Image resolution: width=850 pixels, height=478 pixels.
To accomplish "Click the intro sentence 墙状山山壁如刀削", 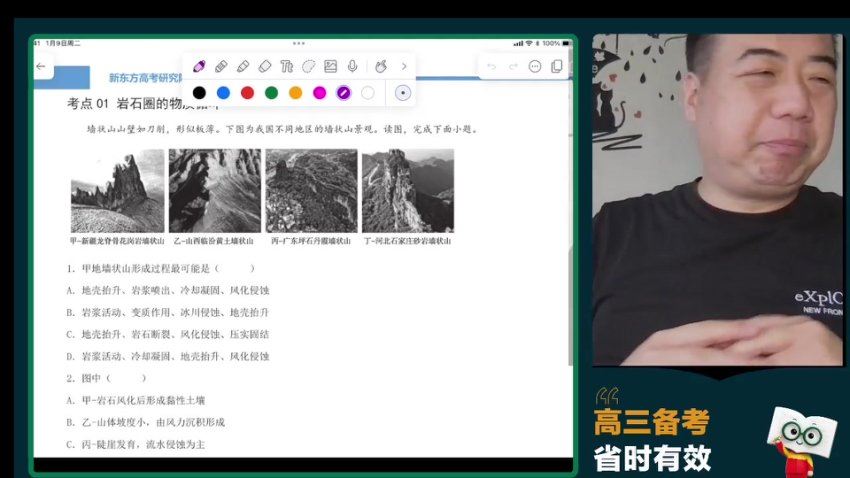I will (x=282, y=130).
